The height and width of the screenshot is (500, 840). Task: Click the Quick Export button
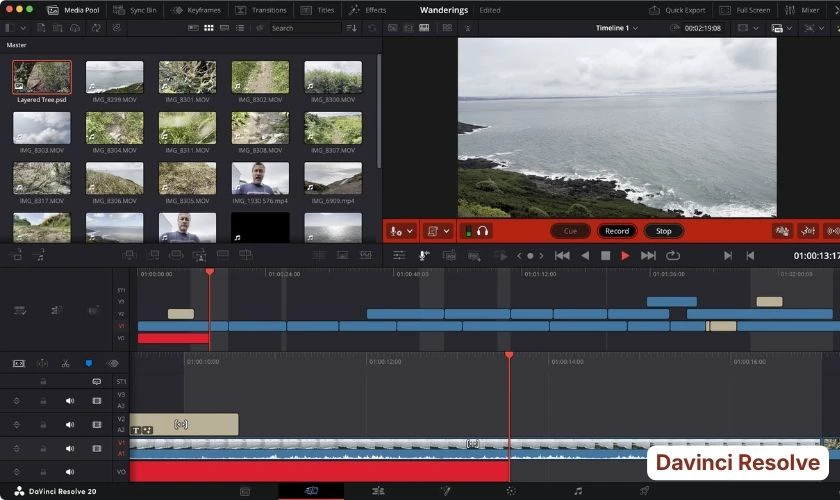click(677, 10)
